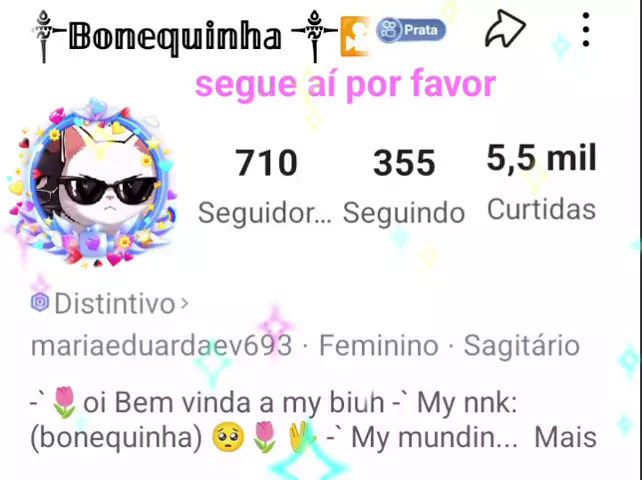View the 710 Seguidores list
This screenshot has height=480, width=642.
tap(265, 186)
